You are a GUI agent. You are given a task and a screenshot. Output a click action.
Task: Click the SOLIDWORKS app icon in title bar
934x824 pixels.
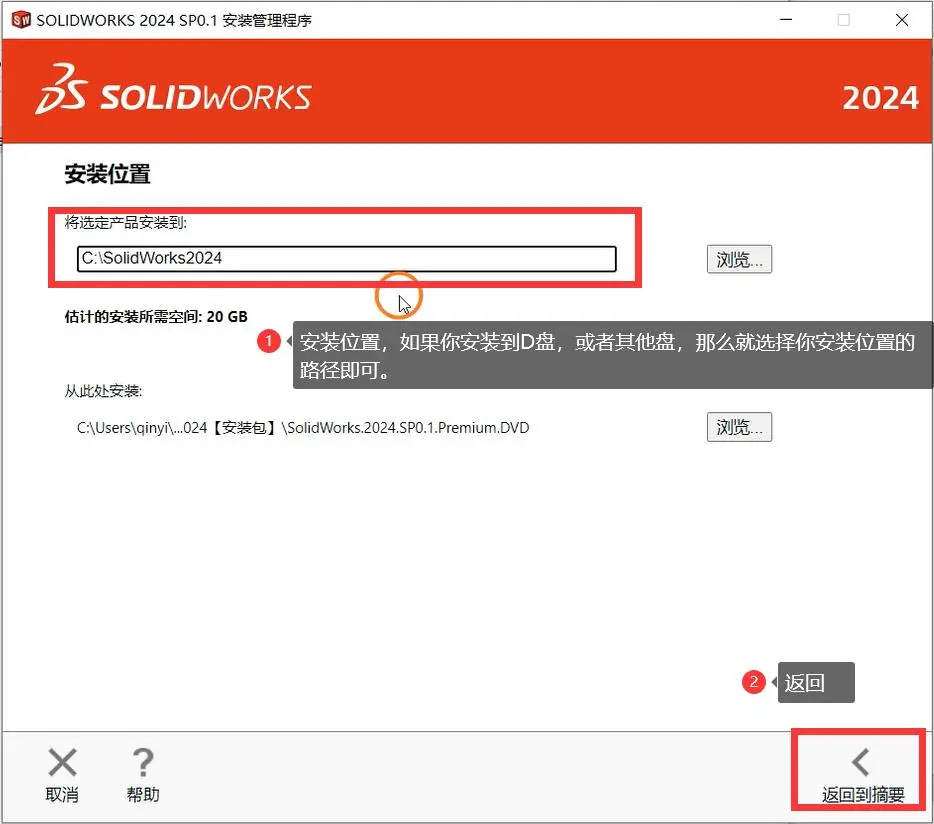pos(21,20)
